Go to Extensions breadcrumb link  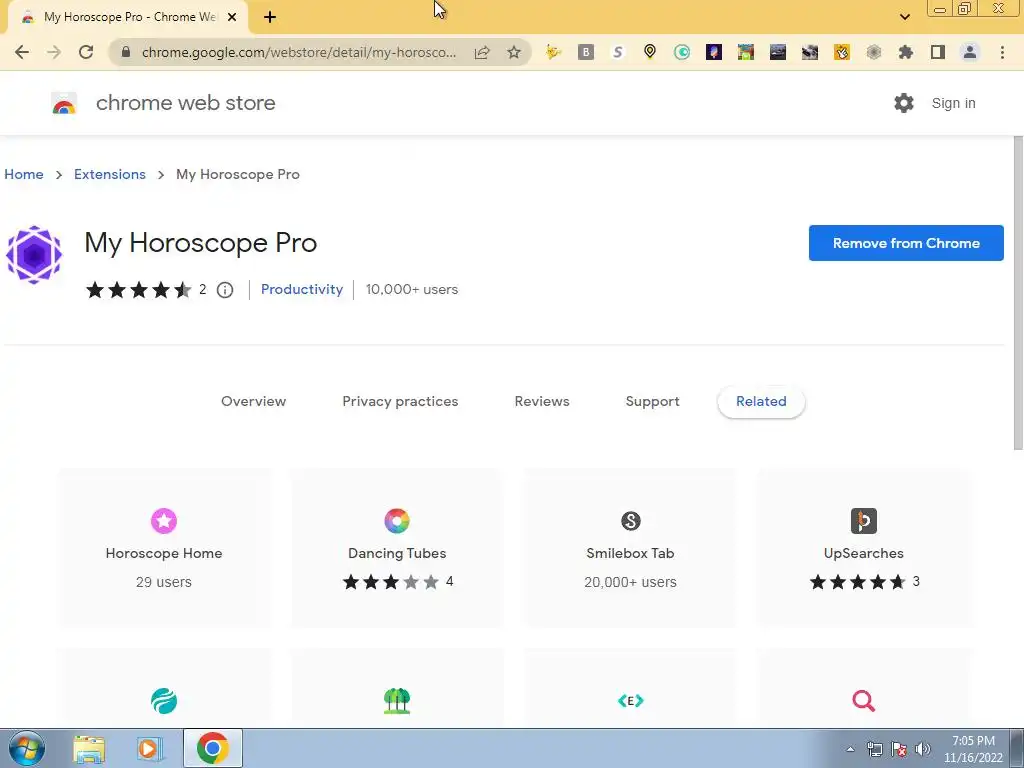[x=110, y=174]
